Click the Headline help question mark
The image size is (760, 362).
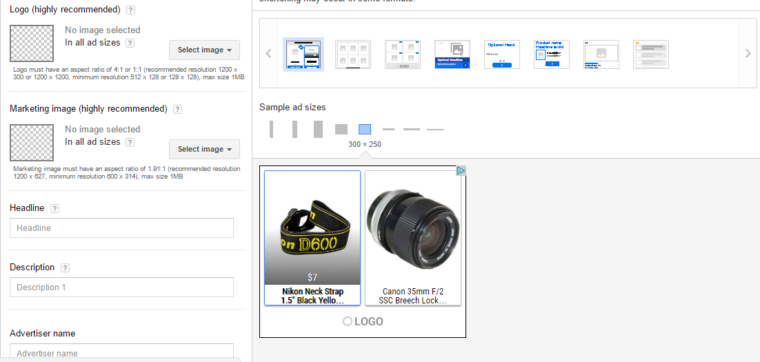pos(55,208)
